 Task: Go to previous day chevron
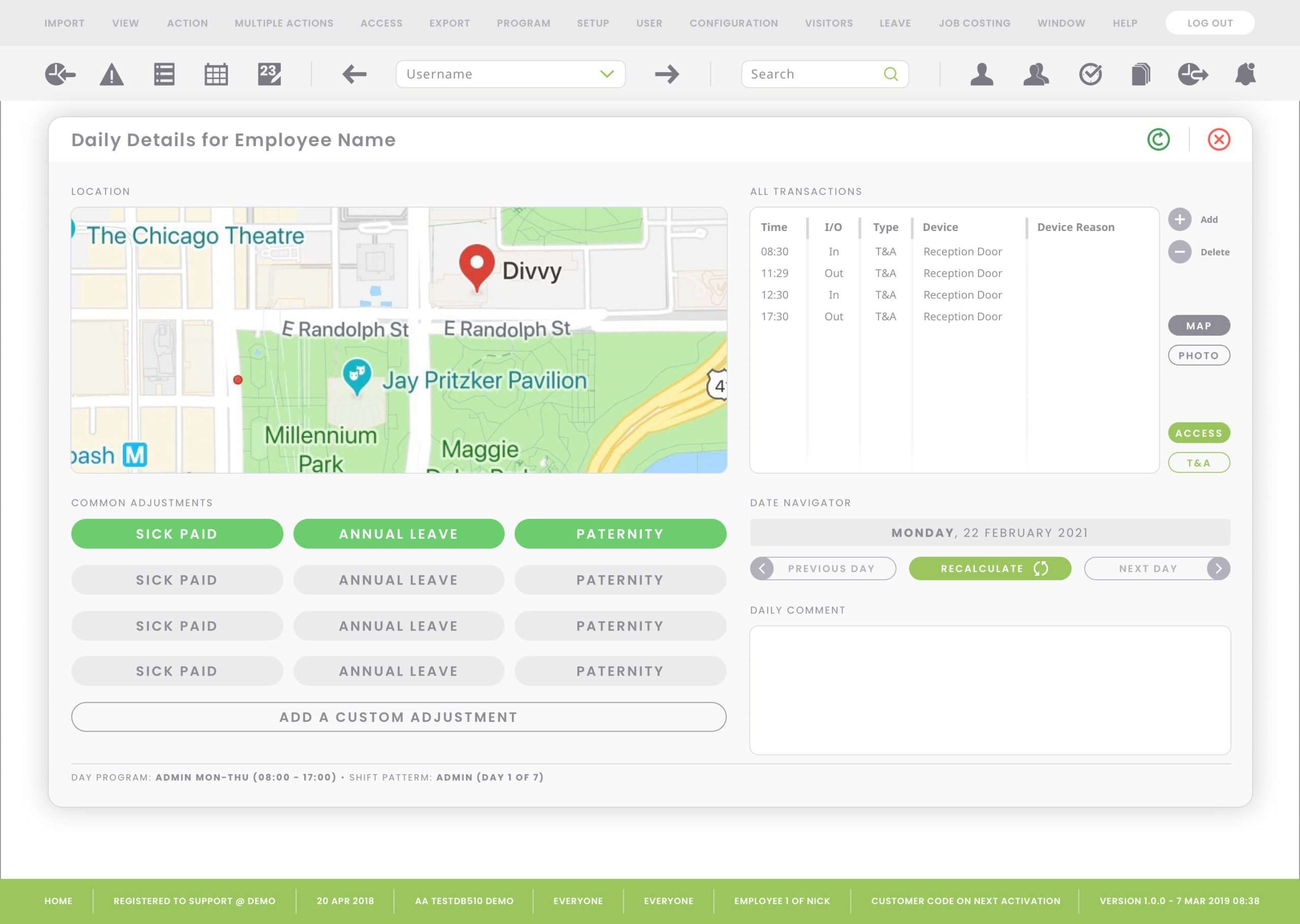[x=762, y=569]
